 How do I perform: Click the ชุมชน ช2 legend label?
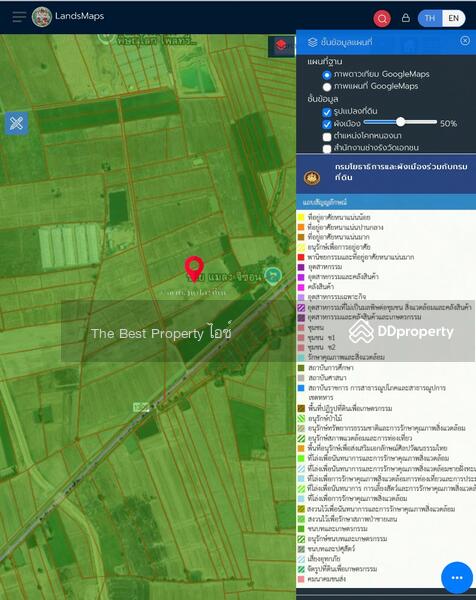click(321, 347)
